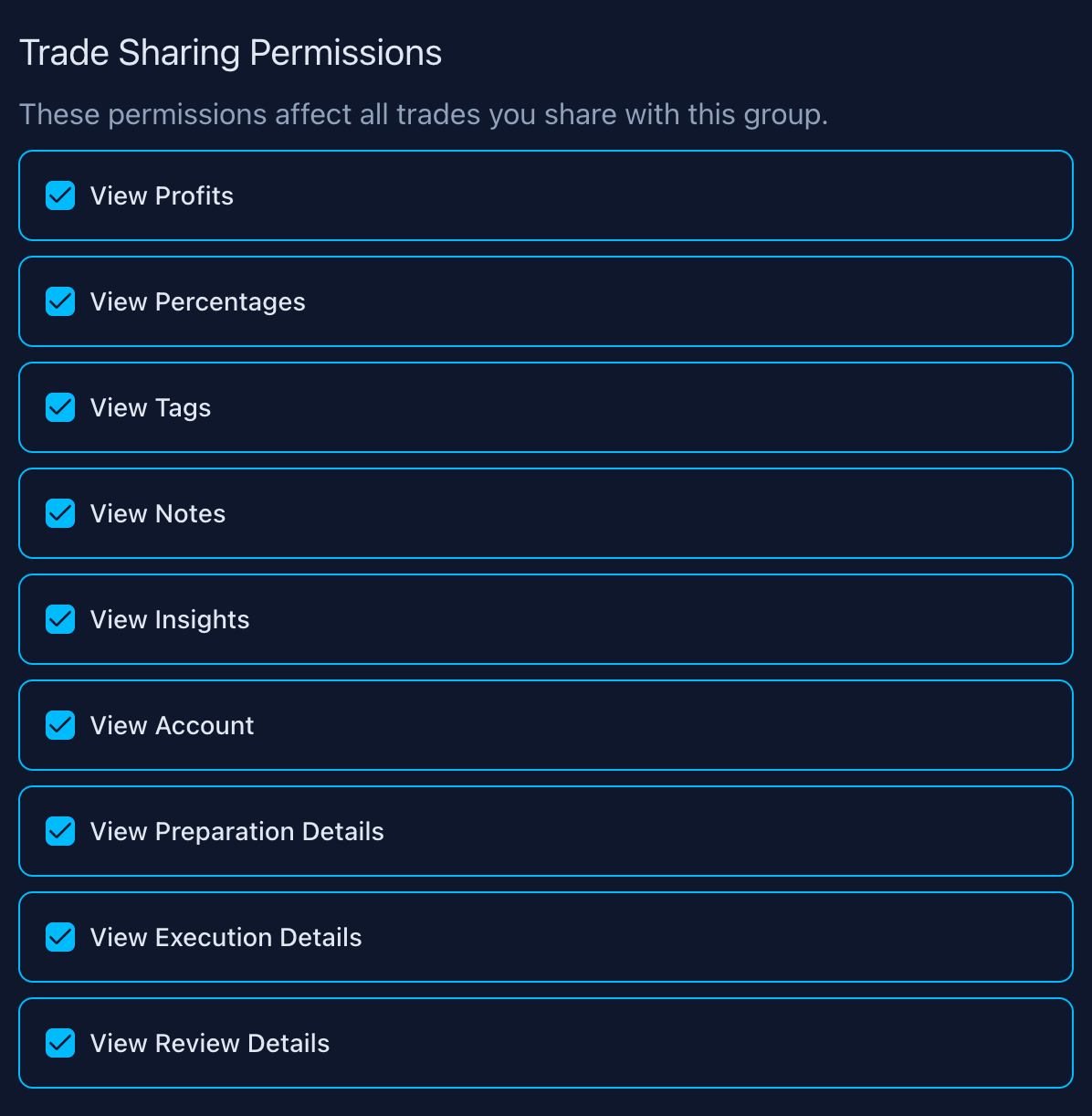Select the "View Execution Details" label text

click(226, 938)
